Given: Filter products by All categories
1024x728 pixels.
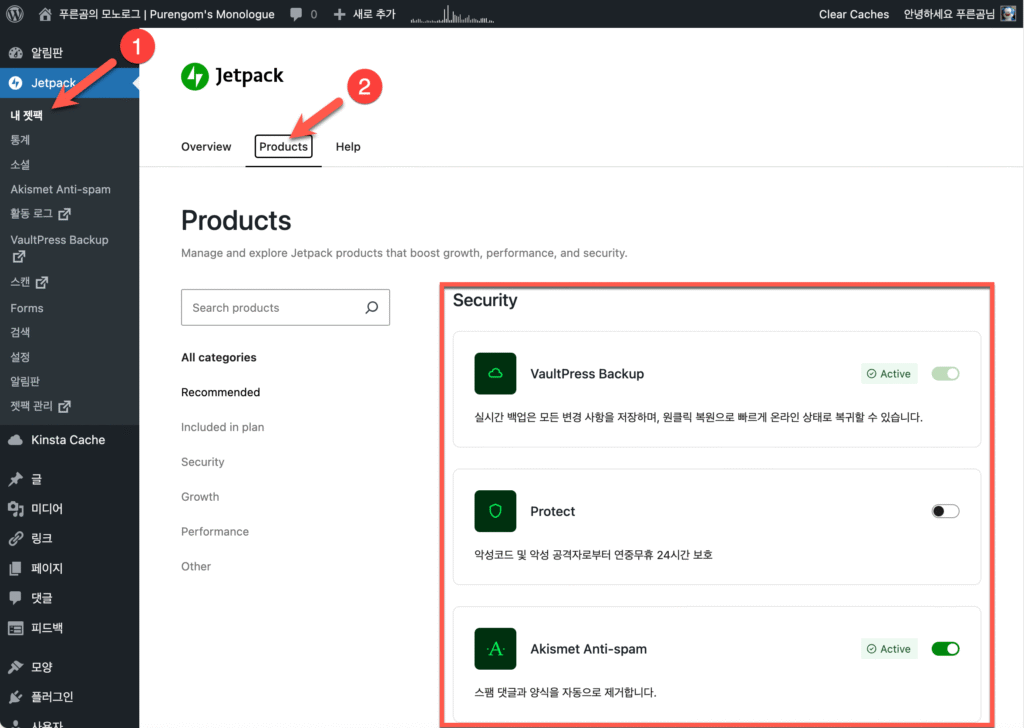Looking at the screenshot, I should 219,358.
